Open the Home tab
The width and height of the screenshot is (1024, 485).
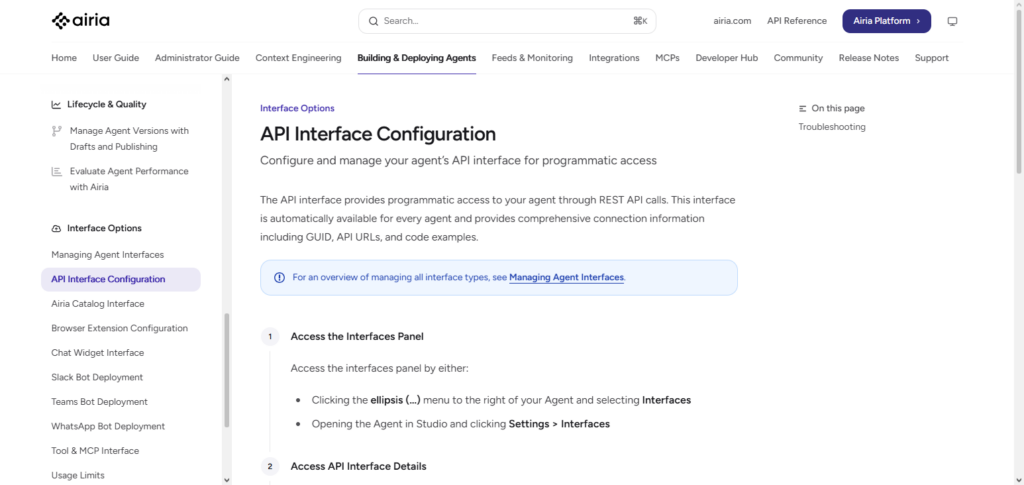pyautogui.click(x=64, y=58)
